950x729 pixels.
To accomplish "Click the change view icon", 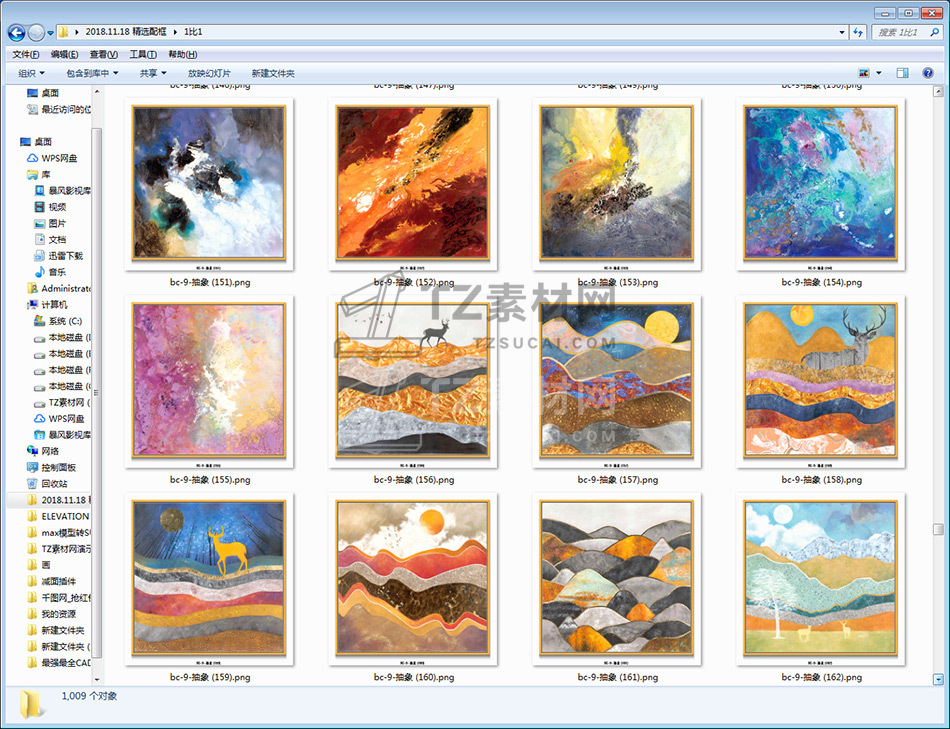I will 864,73.
